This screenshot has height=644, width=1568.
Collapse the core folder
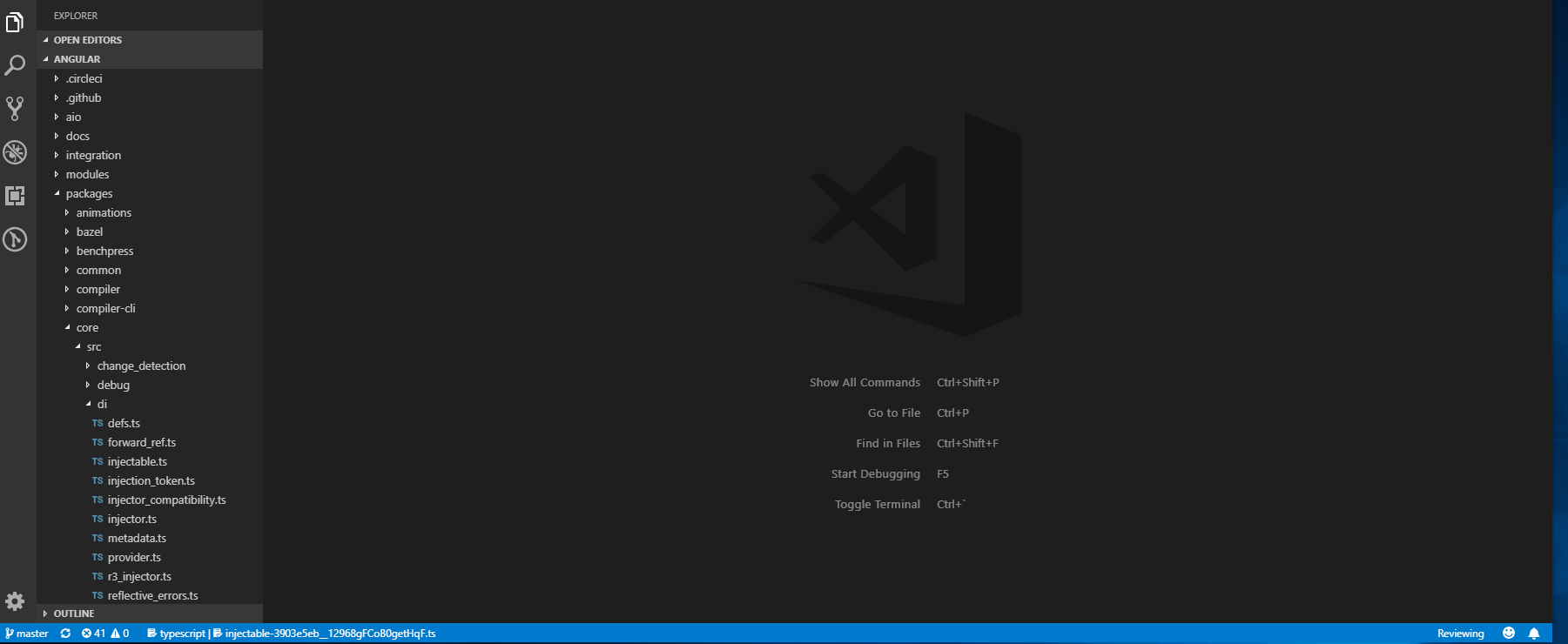(x=150, y=327)
